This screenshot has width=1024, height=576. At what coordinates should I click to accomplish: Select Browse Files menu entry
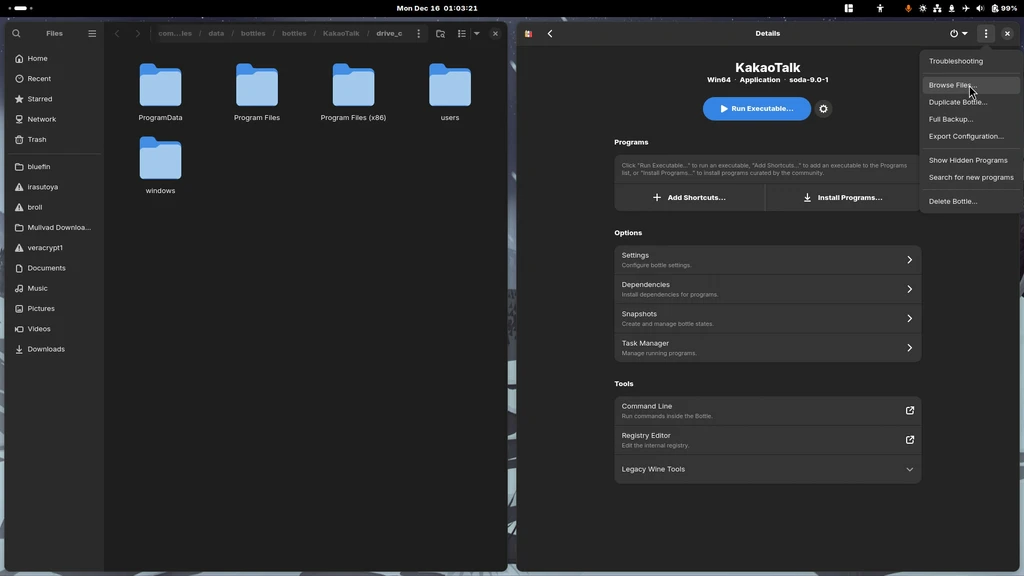click(x=970, y=85)
